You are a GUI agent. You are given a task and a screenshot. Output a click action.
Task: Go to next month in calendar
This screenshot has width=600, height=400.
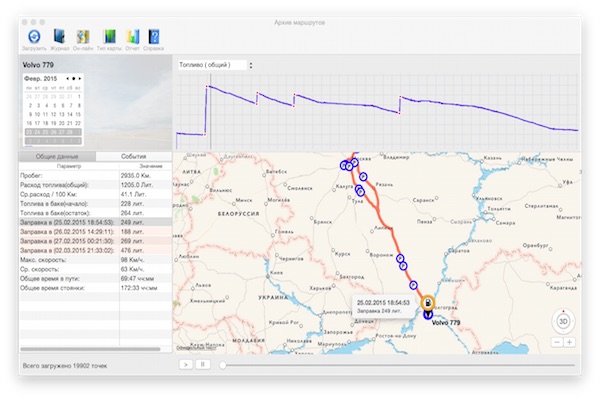coord(79,78)
